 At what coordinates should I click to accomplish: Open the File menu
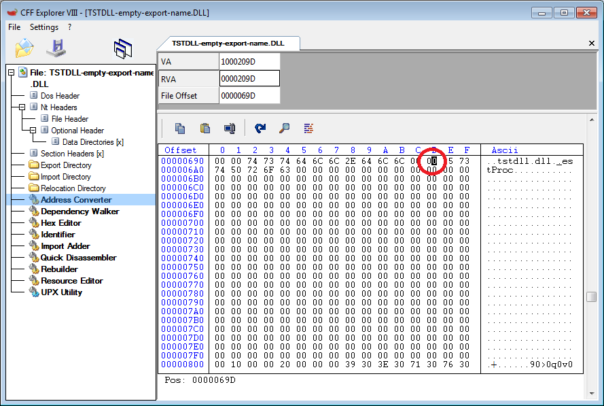click(x=14, y=27)
